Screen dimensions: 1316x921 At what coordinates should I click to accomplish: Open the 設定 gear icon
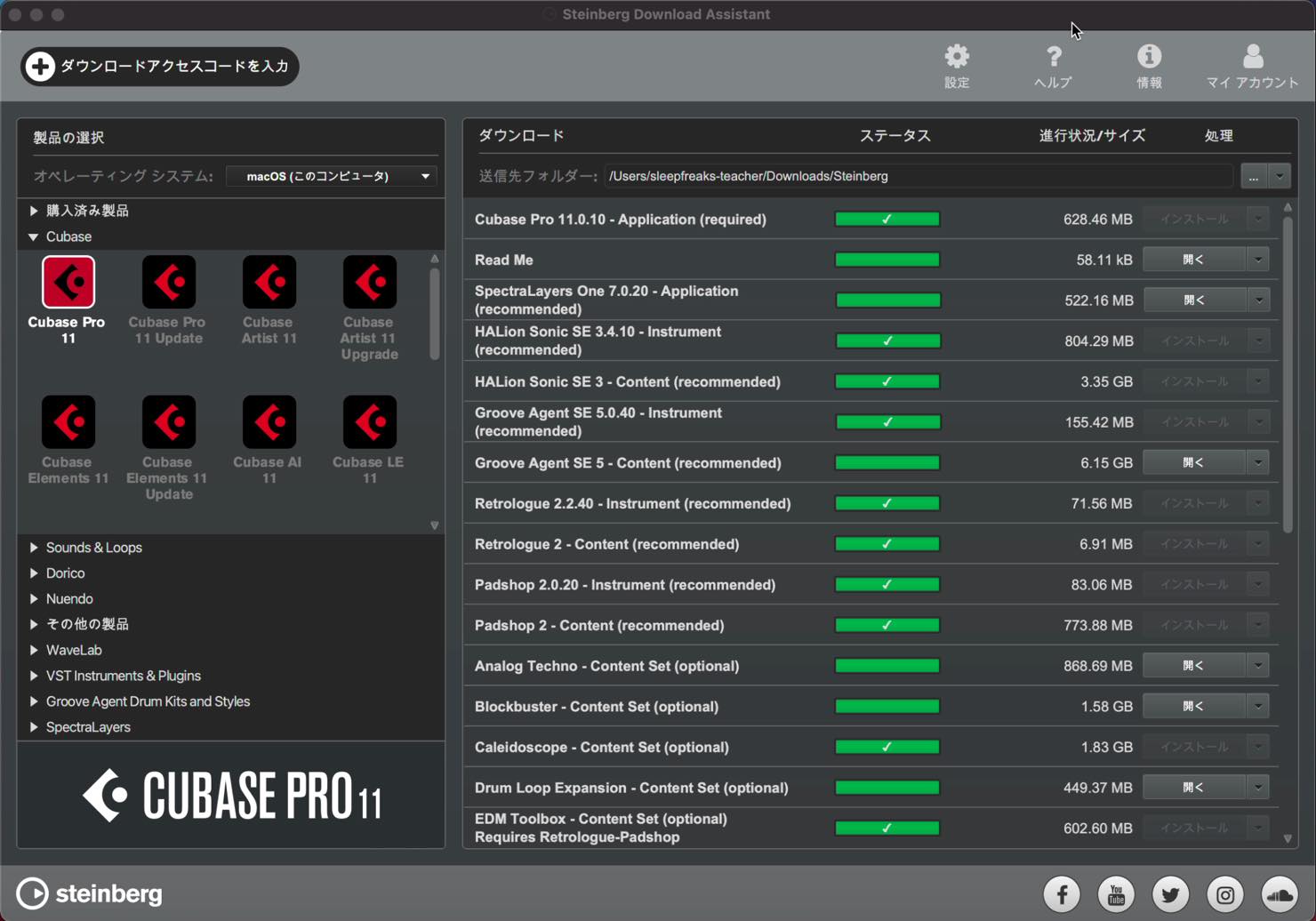[957, 57]
